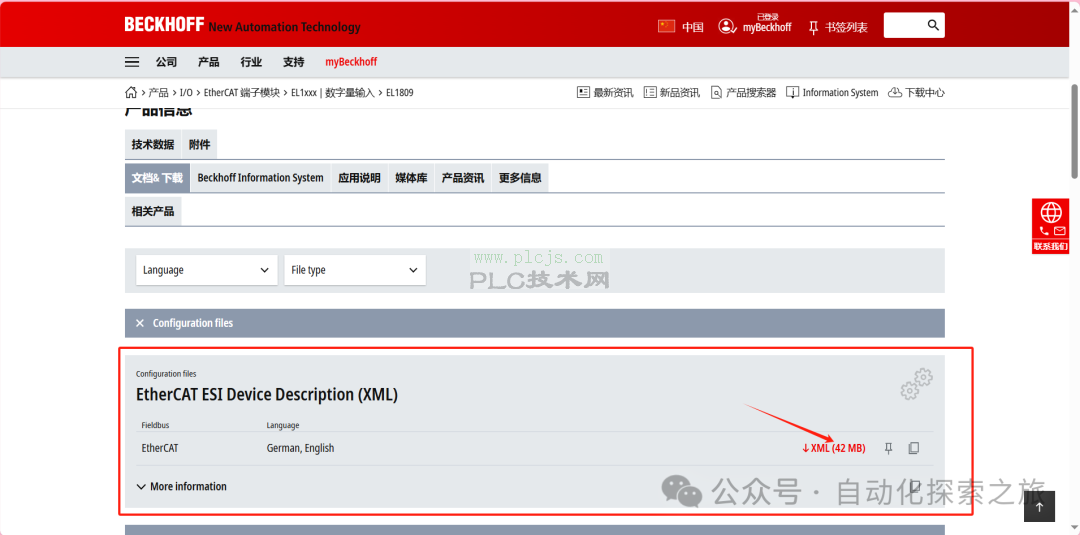Switch to the 更多信息 tab
Screen dimensions: 1080x535
(520, 178)
